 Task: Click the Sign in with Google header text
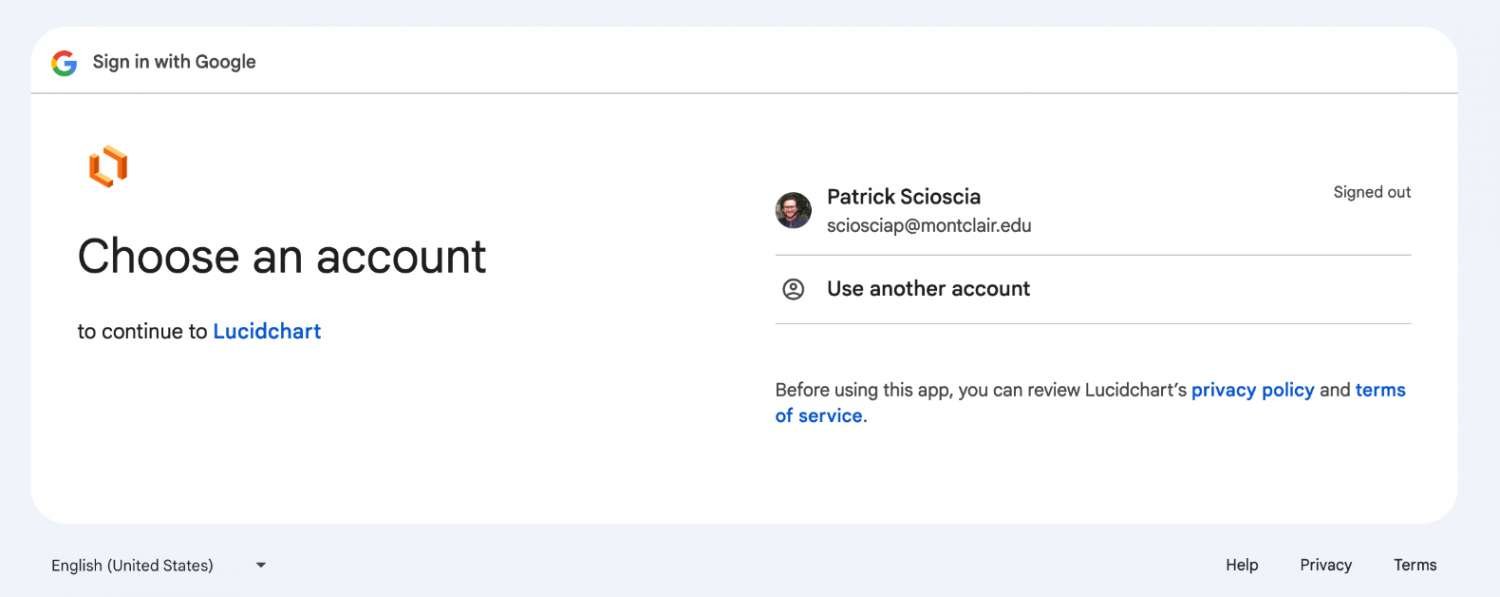[174, 62]
